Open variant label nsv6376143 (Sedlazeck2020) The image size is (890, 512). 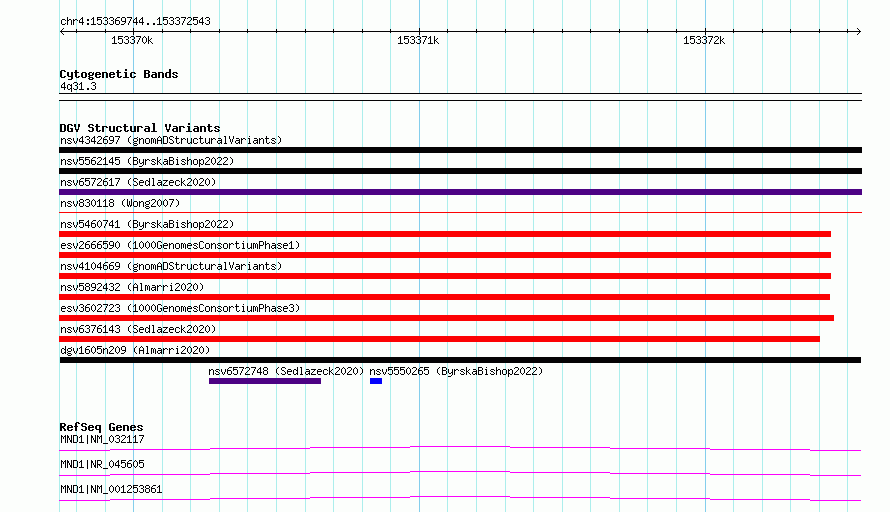click(x=138, y=329)
